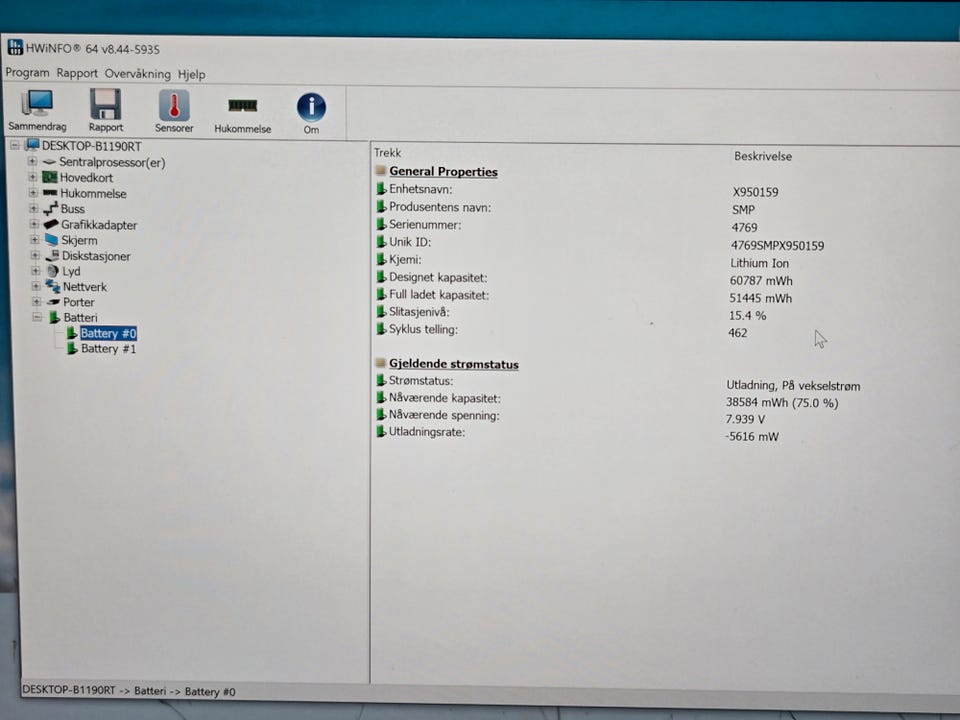The height and width of the screenshot is (720, 960).
Task: Expand the Buss node
Action: [x=34, y=208]
